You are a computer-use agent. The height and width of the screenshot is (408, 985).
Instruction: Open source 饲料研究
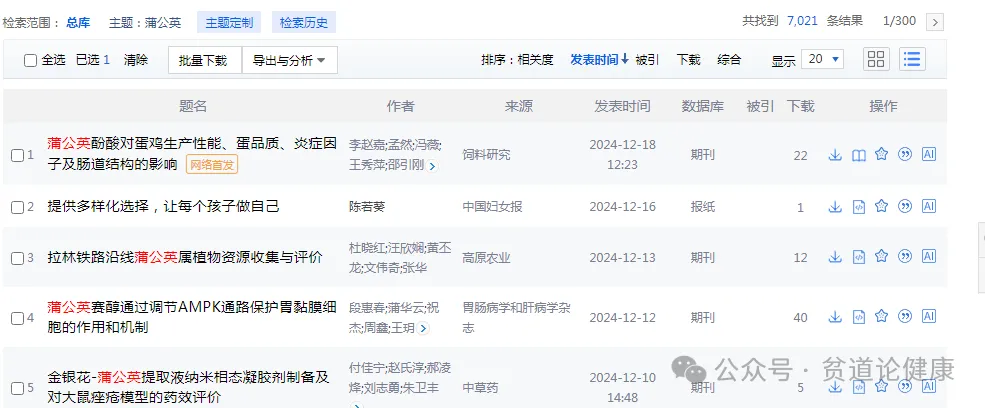tap(486, 155)
